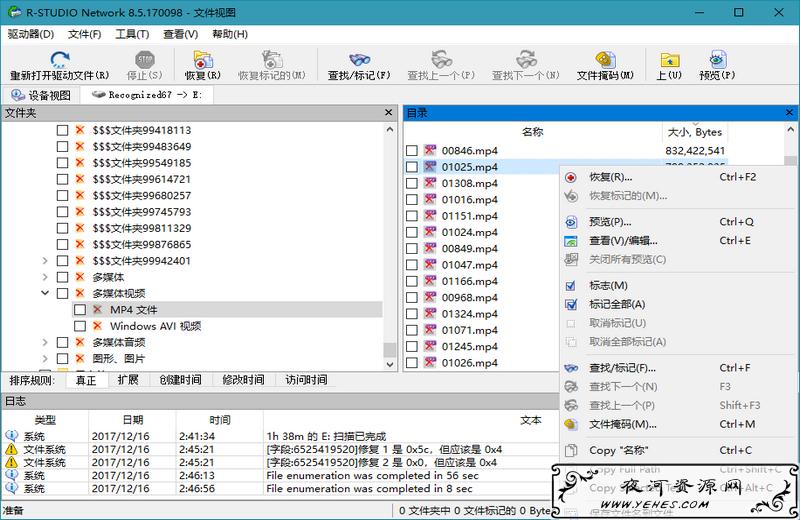The width and height of the screenshot is (800, 520).
Task: Click the warning icon of first 文件系统 log row
Action: coord(11,449)
